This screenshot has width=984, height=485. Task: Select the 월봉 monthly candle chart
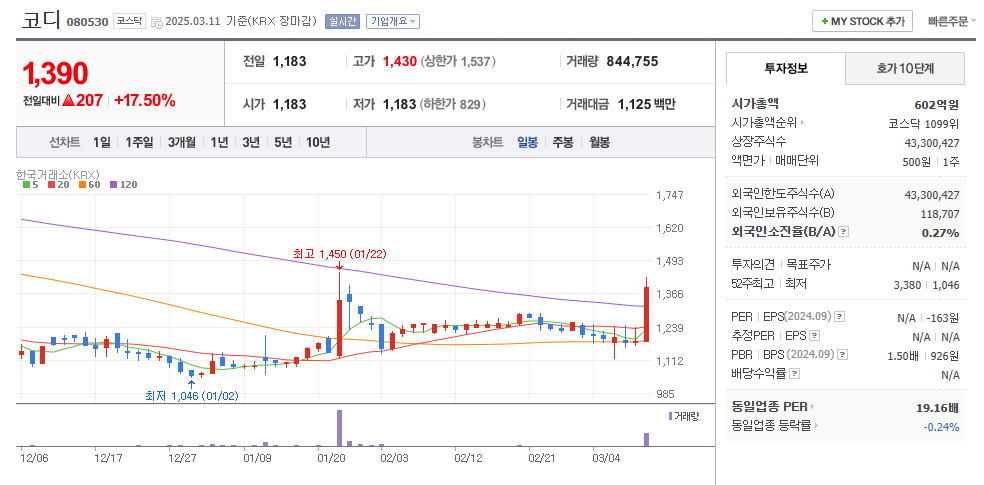[599, 142]
